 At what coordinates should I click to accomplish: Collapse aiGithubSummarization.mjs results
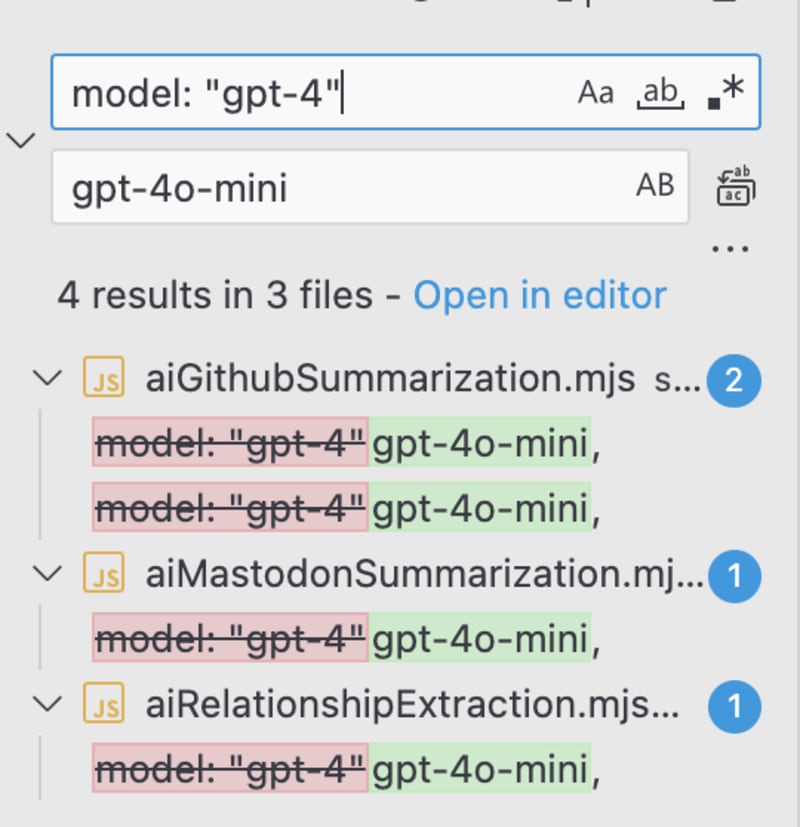tap(47, 378)
